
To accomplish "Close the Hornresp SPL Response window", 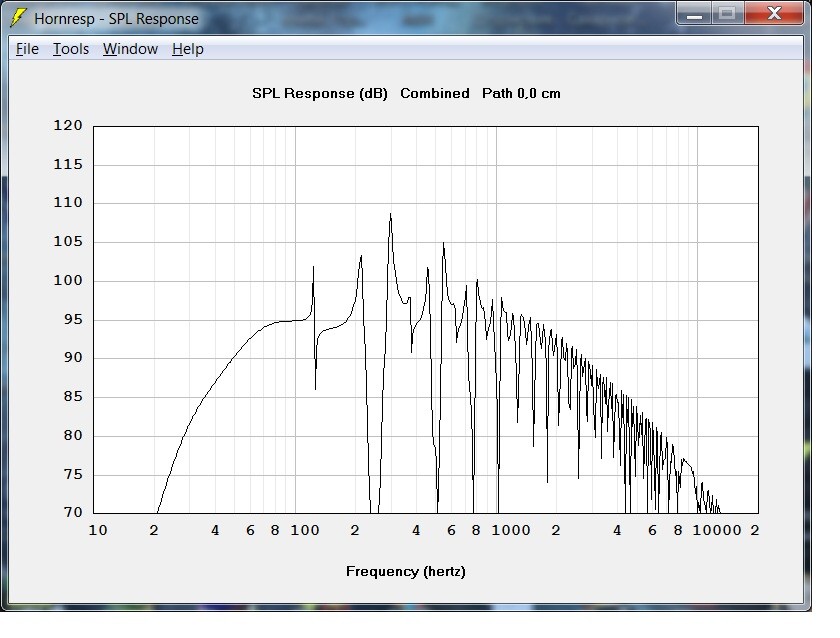I will tap(774, 14).
